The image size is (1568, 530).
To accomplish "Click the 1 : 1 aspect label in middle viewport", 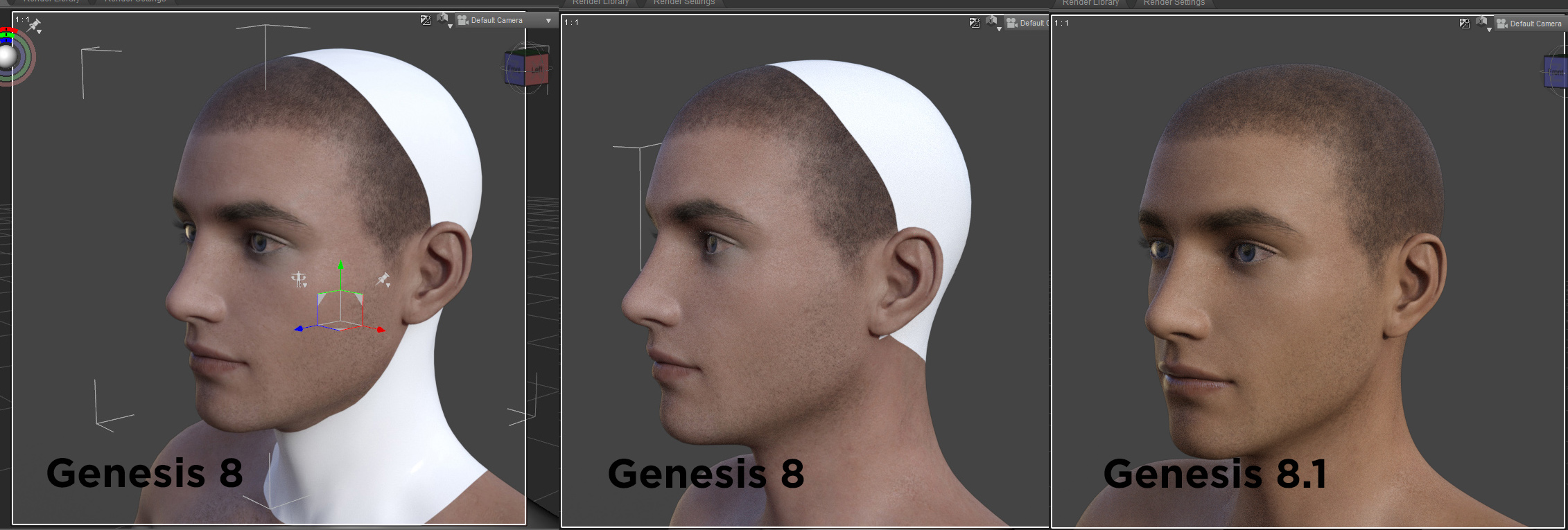I will click(571, 23).
